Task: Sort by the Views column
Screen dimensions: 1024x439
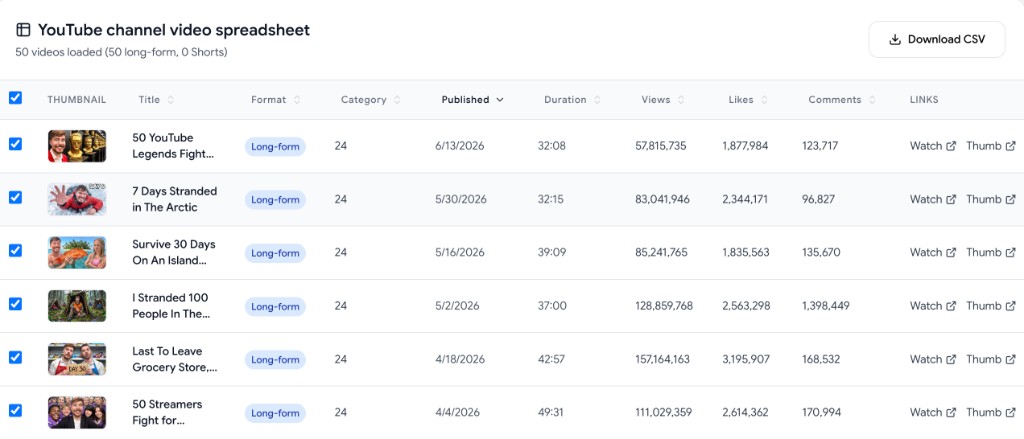Action: [663, 100]
